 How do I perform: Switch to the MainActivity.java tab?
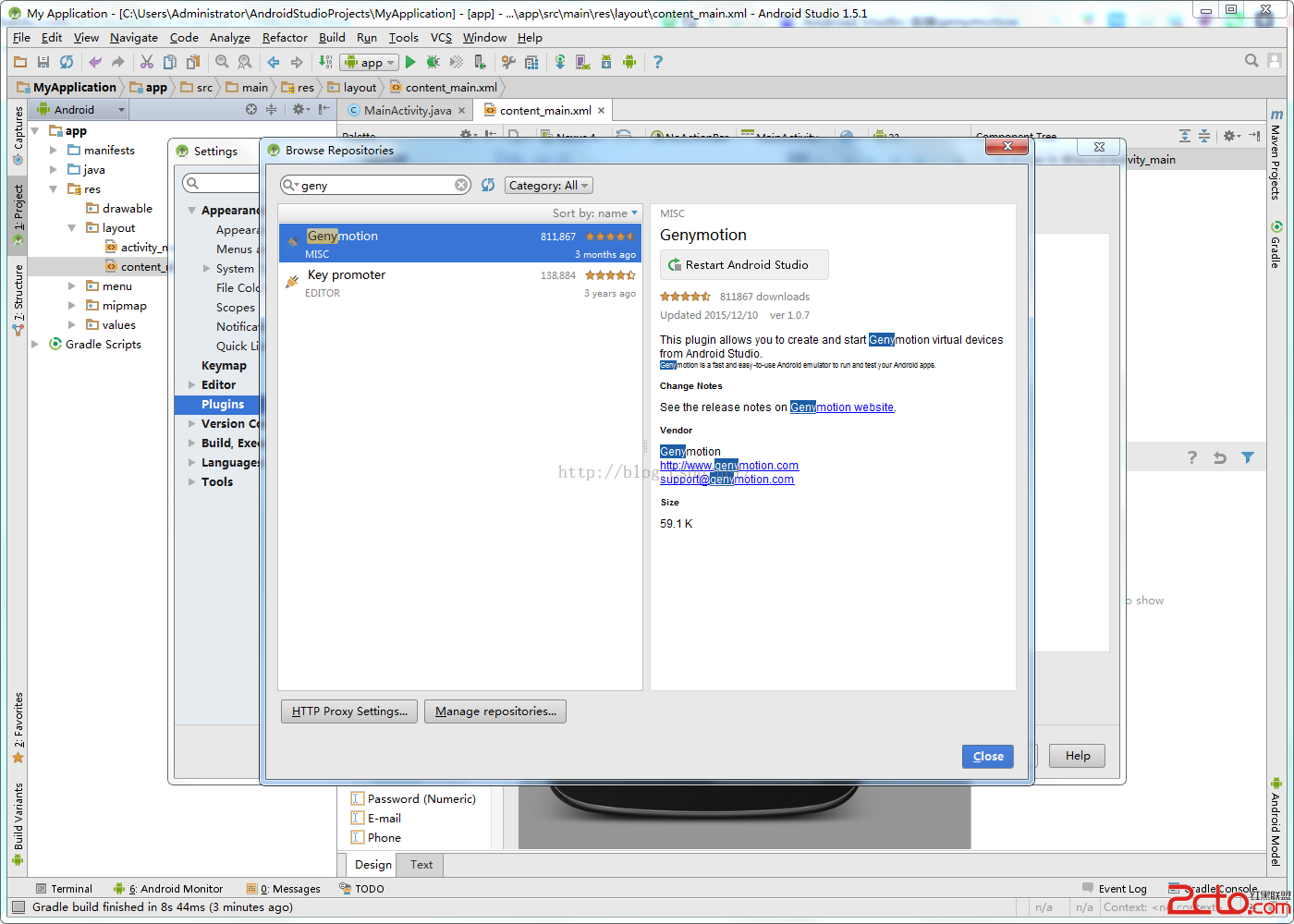(407, 110)
